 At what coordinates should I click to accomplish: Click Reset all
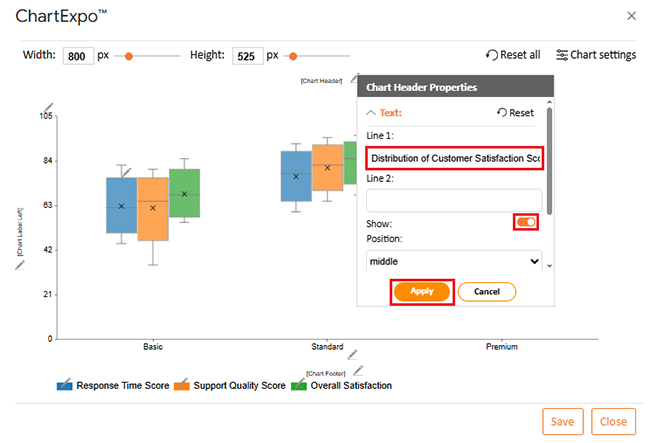[x=513, y=55]
